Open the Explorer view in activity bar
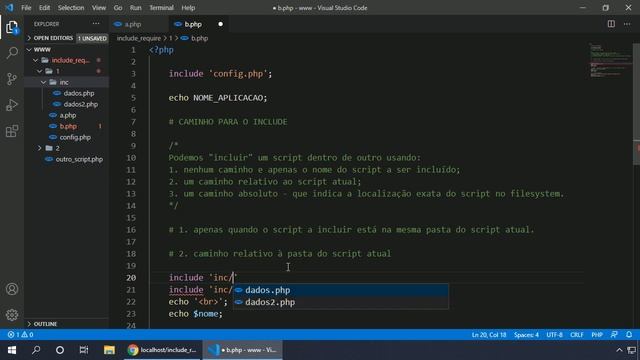The width and height of the screenshot is (640, 360). pos(12,27)
